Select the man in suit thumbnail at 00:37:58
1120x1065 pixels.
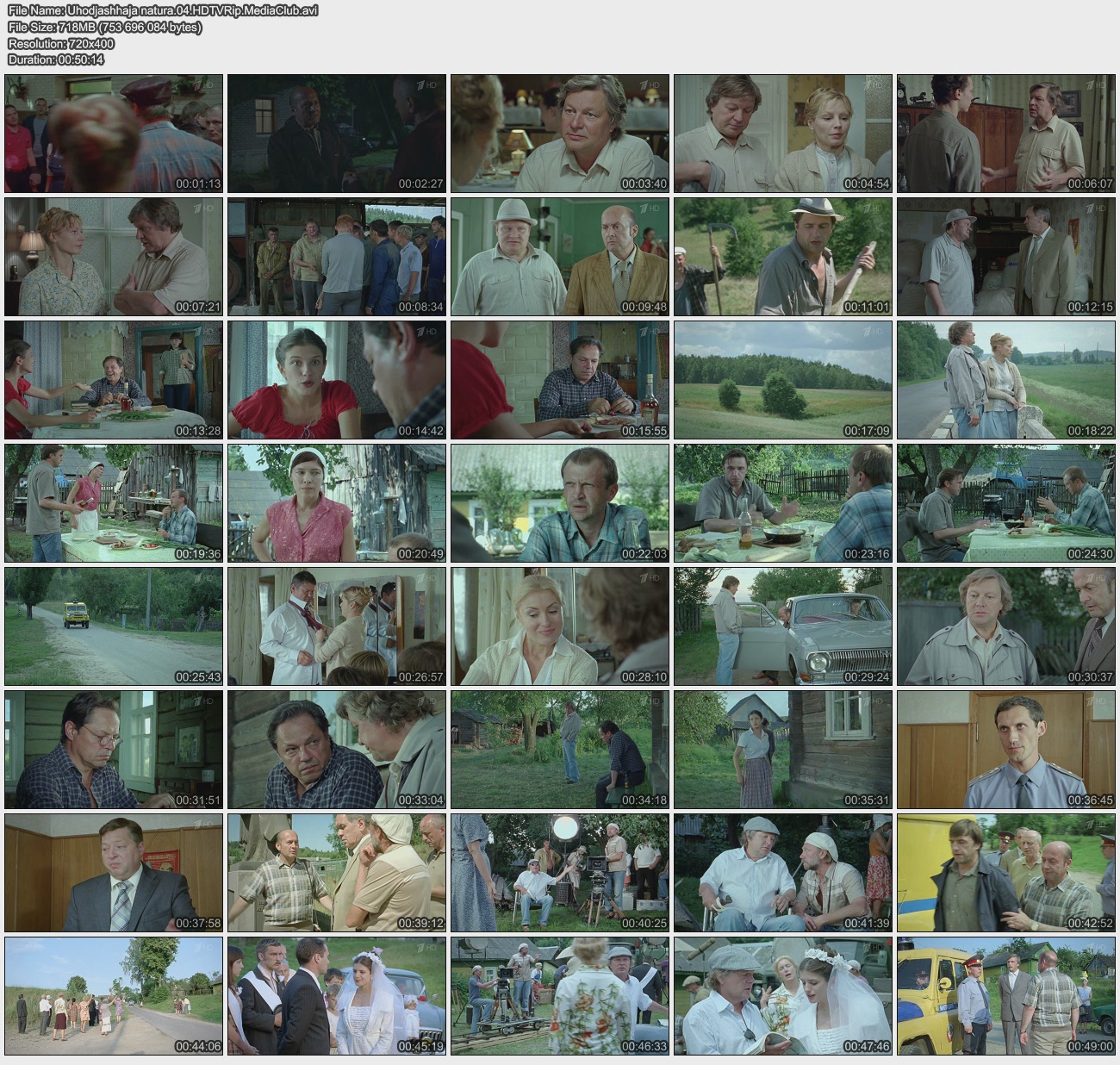[114, 873]
